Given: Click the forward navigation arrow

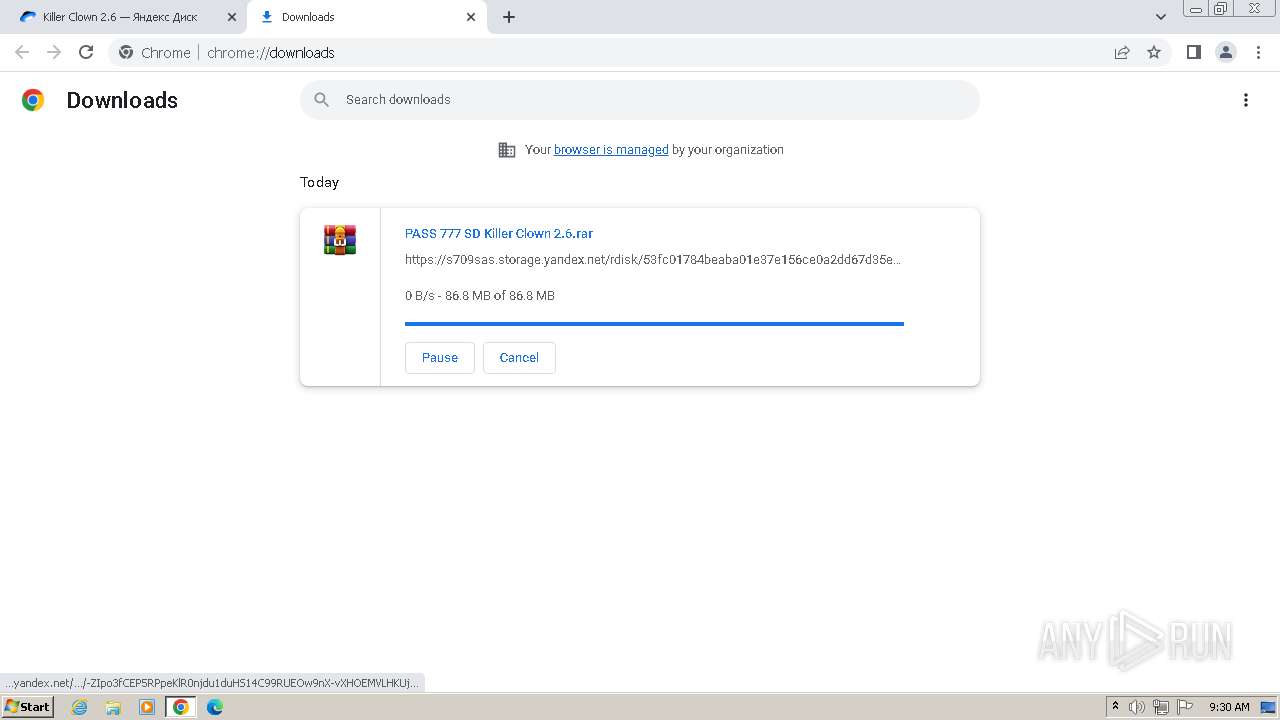Looking at the screenshot, I should pos(54,53).
